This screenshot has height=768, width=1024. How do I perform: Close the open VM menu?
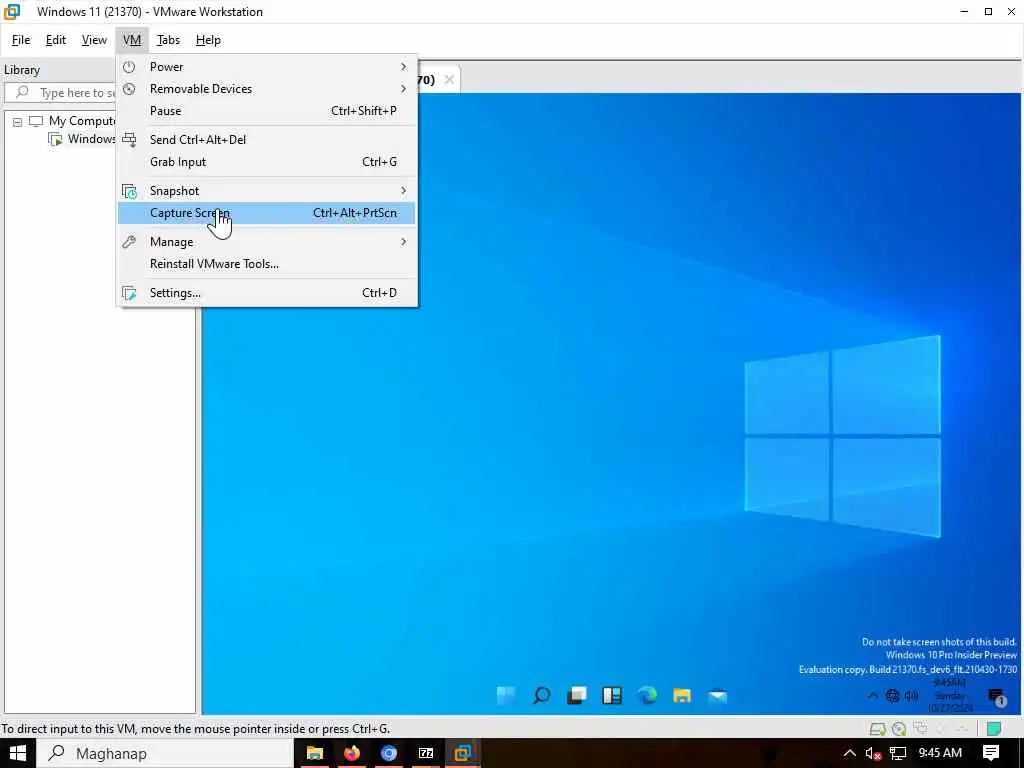[132, 40]
